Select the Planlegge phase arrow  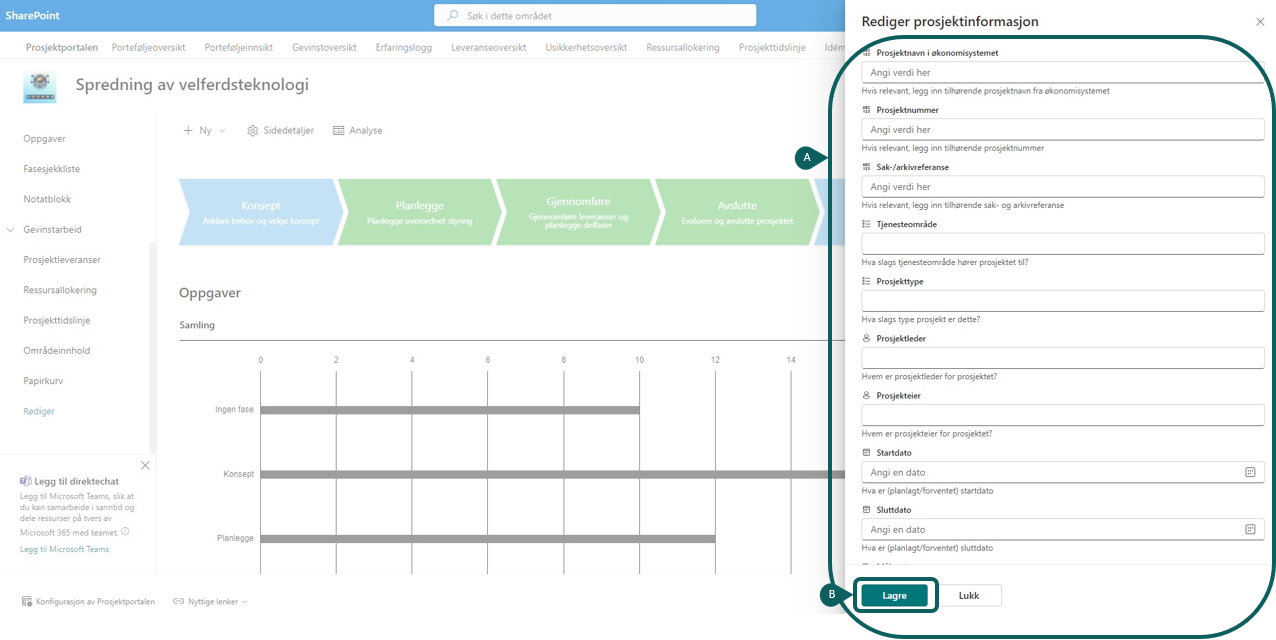[x=419, y=212]
